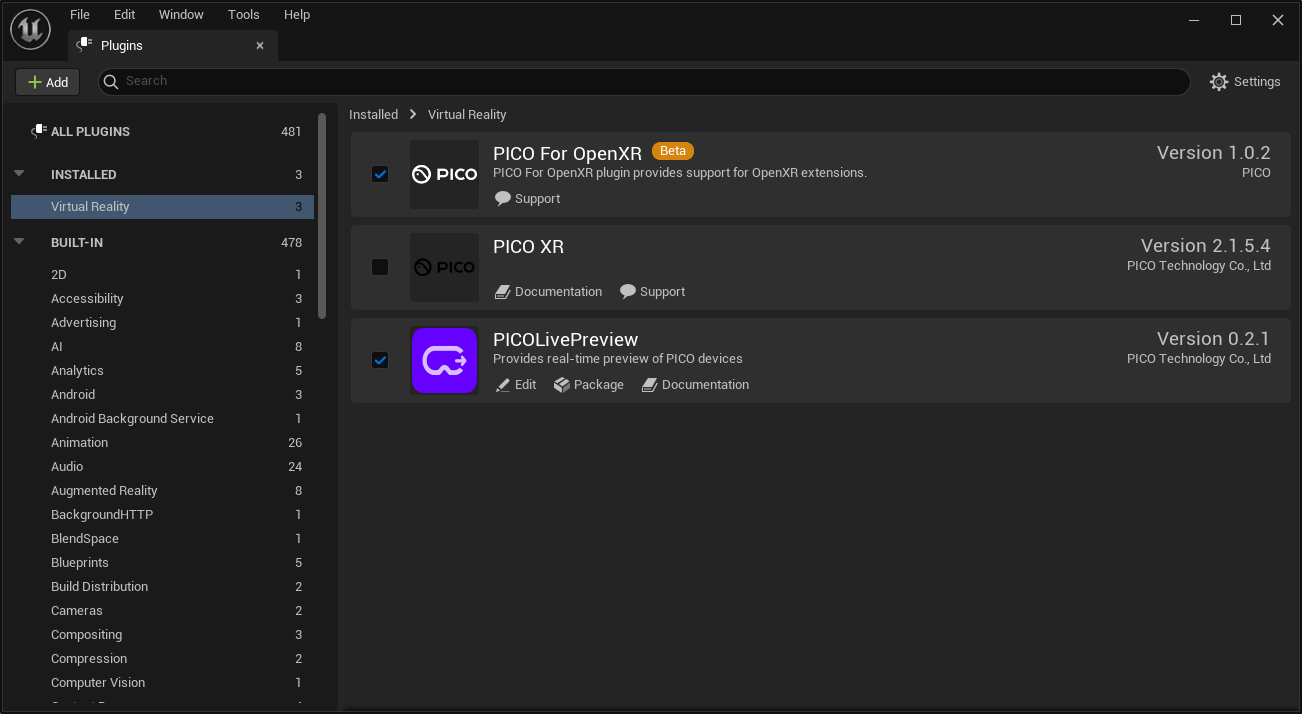Click the Edit pencil icon for PICOLivePreview
Screen dimensions: 1302x714
(503, 385)
